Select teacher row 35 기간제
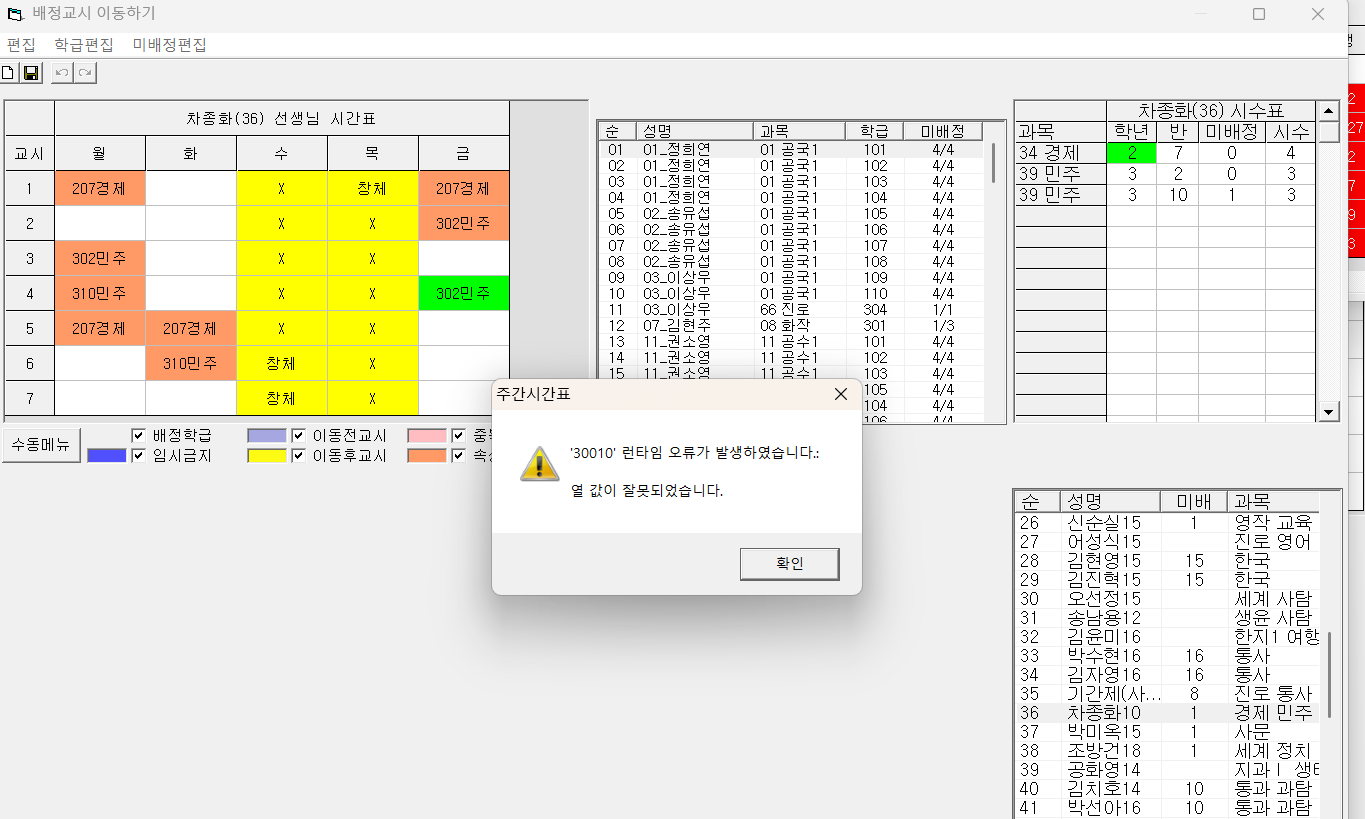The width and height of the screenshot is (1365, 819). point(1167,693)
